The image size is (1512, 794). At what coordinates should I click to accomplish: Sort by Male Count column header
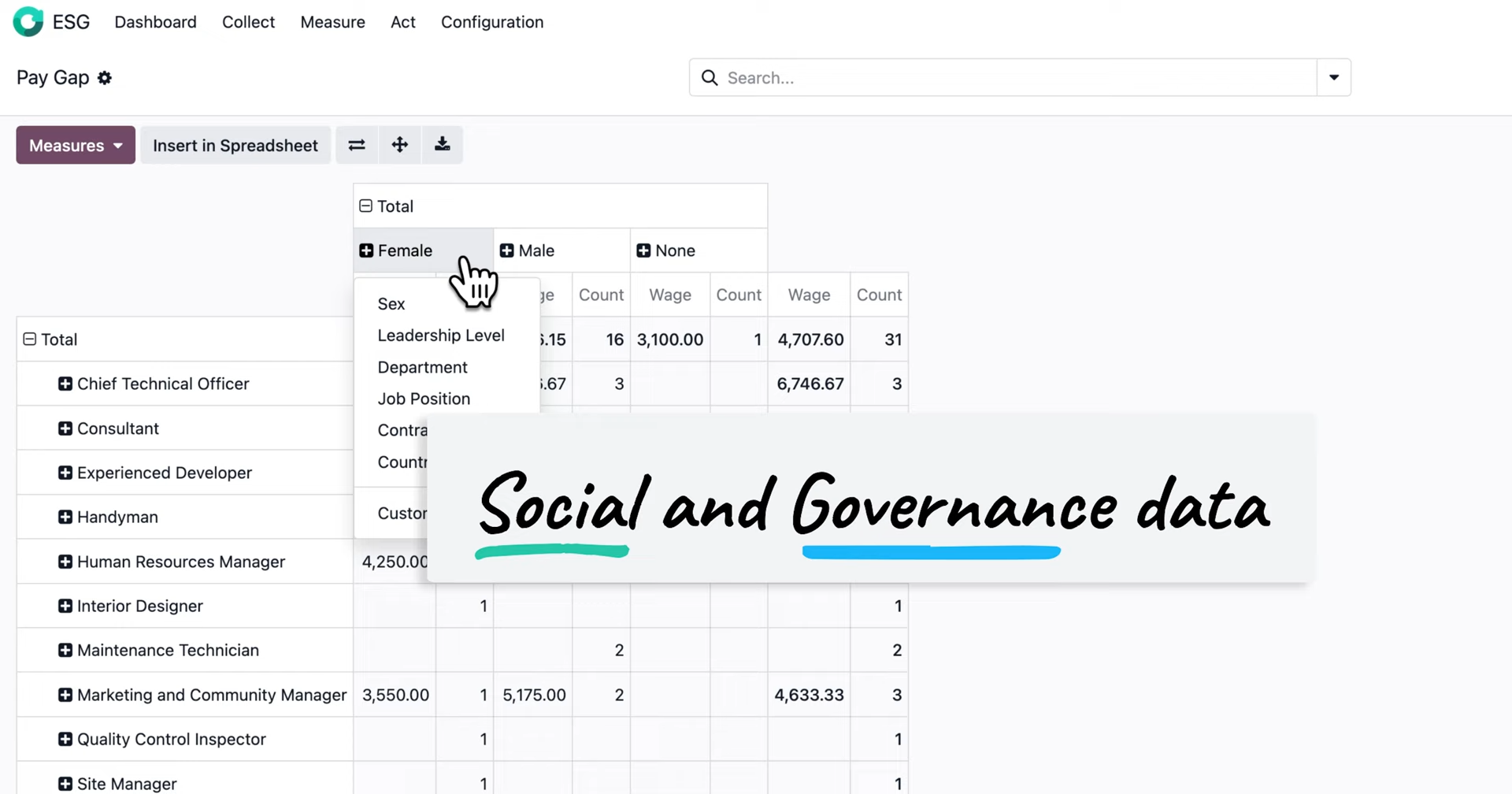pos(601,295)
